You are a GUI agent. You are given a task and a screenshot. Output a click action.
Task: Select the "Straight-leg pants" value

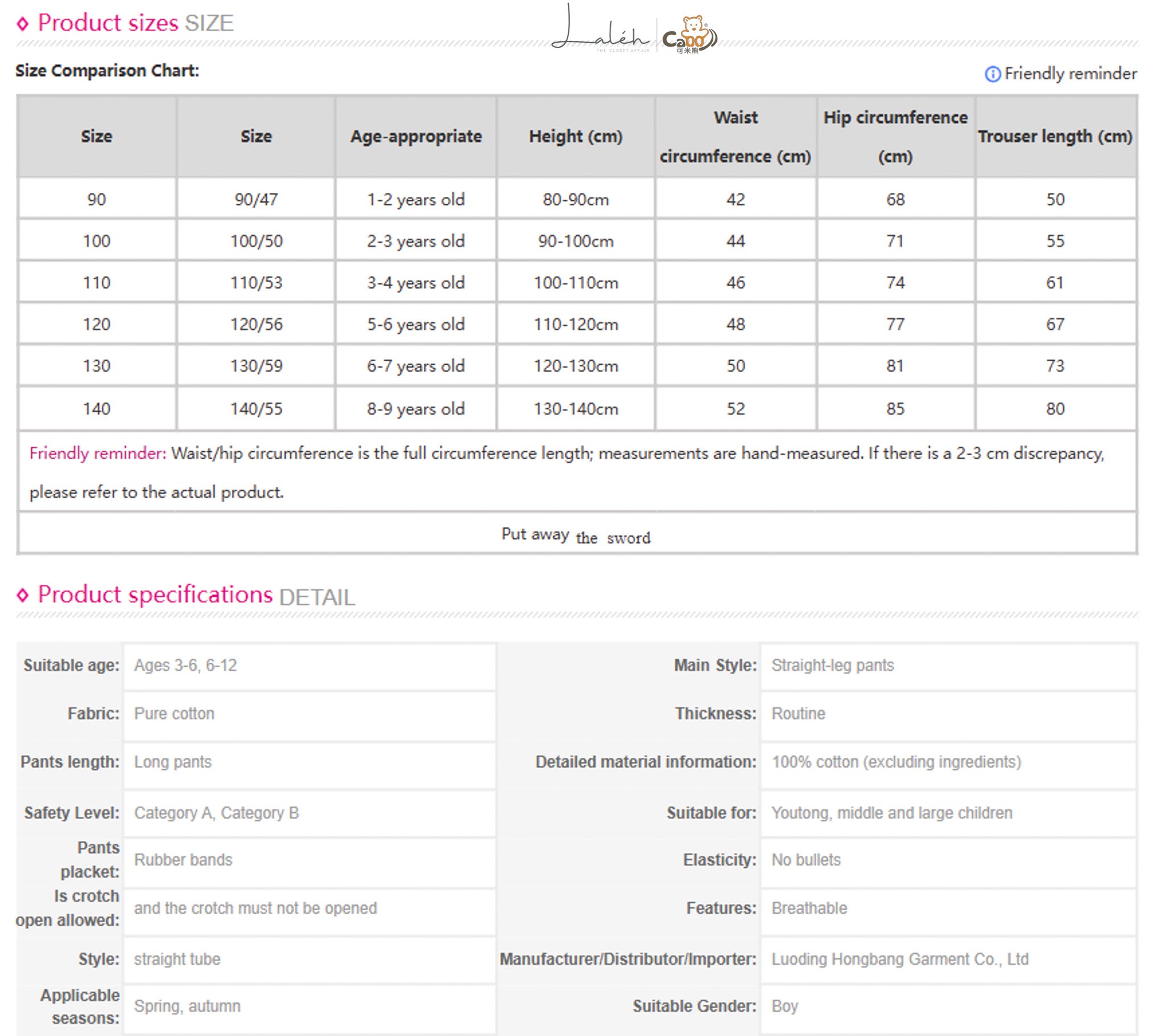point(832,666)
